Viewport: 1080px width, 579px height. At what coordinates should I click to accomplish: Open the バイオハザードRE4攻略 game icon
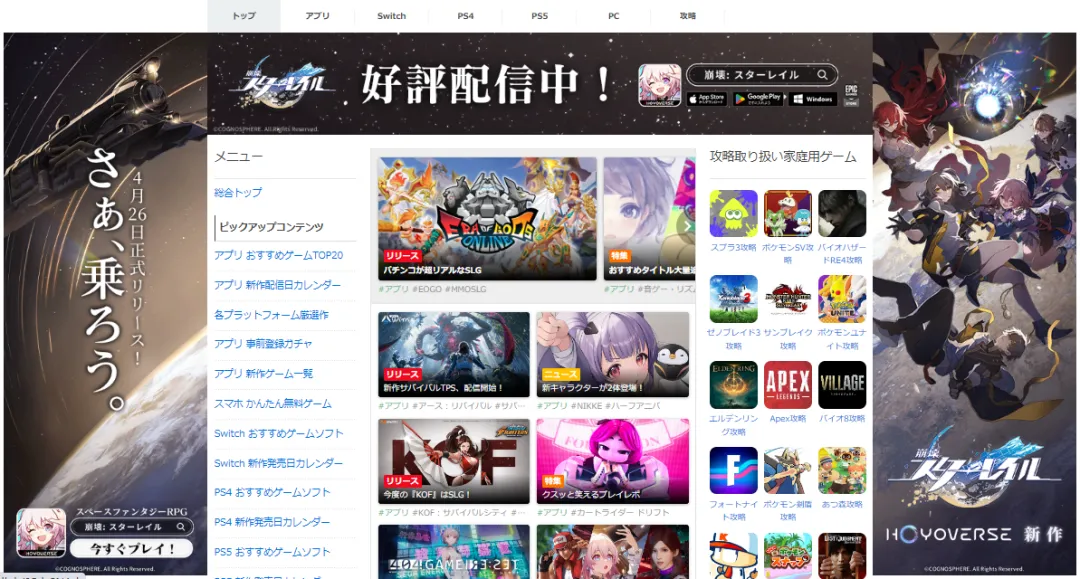(842, 213)
